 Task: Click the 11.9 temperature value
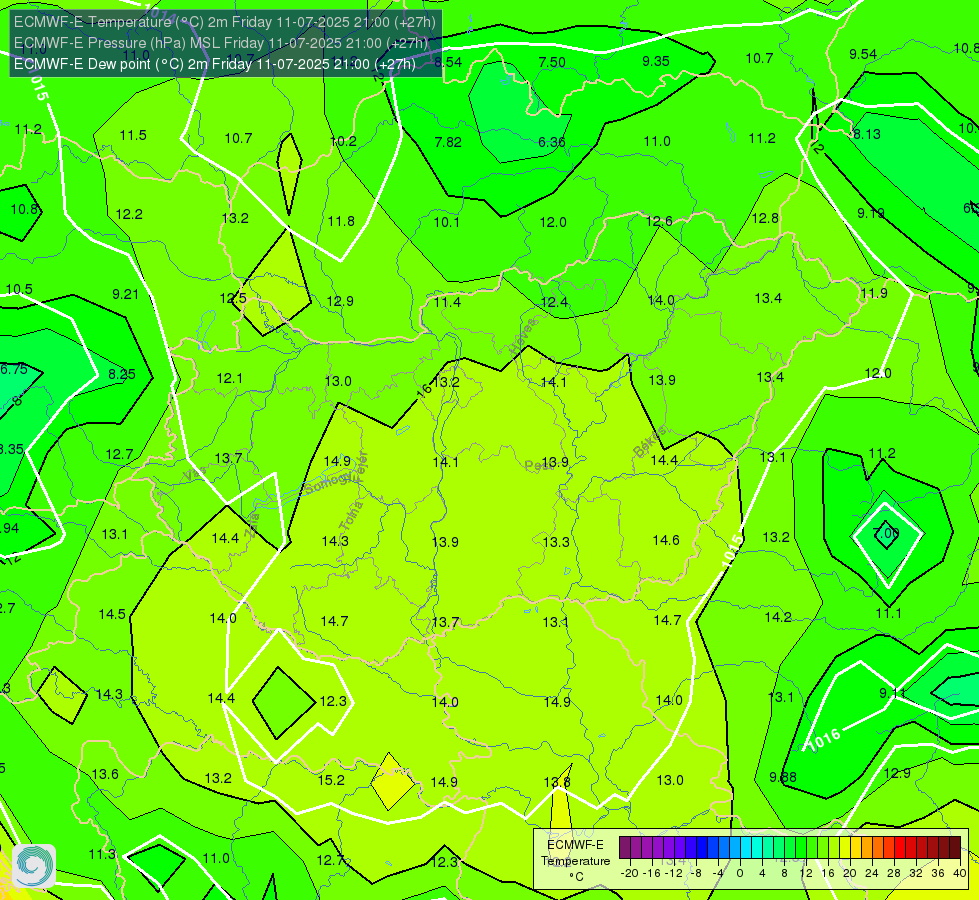coord(874,294)
